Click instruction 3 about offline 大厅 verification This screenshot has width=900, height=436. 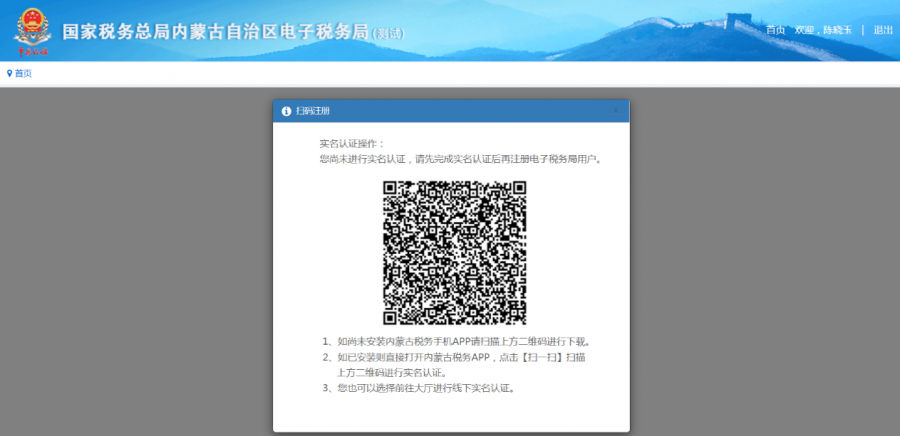point(418,388)
